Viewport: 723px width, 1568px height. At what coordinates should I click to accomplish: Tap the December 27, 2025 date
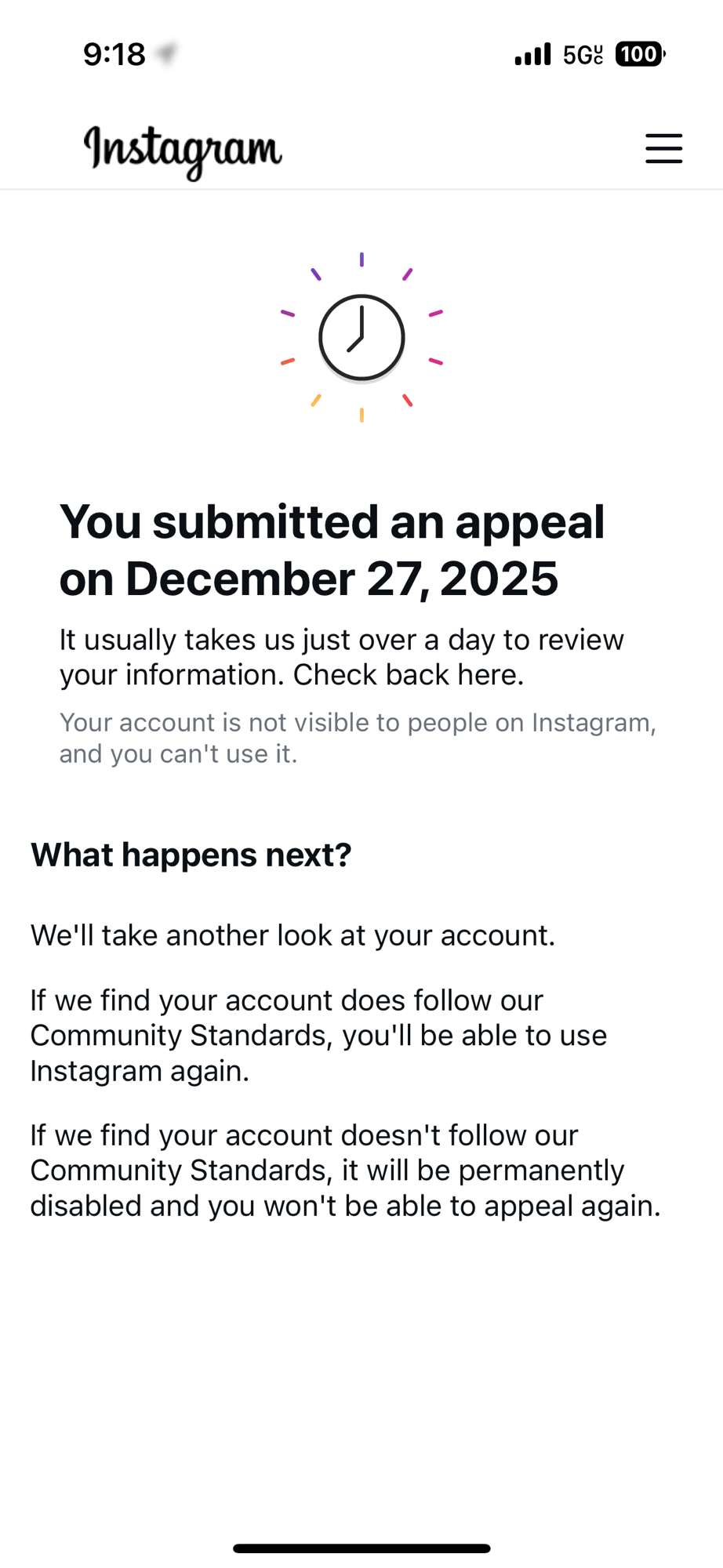pos(342,579)
